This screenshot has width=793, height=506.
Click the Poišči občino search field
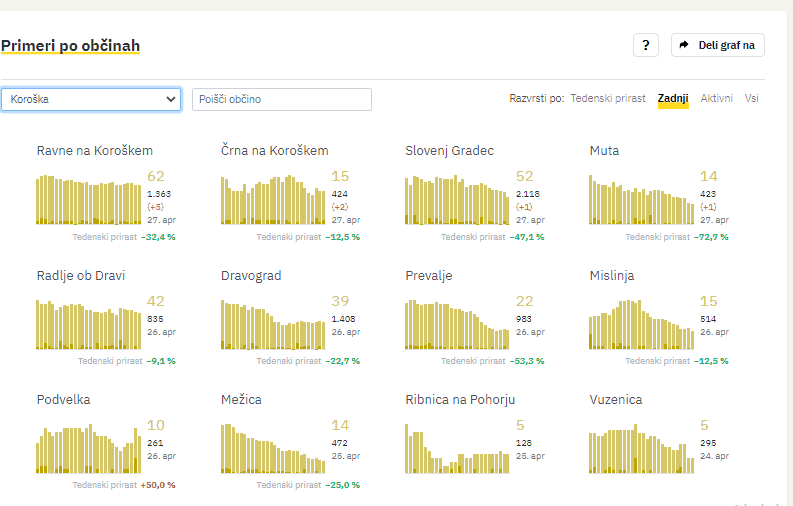pyautogui.click(x=281, y=100)
